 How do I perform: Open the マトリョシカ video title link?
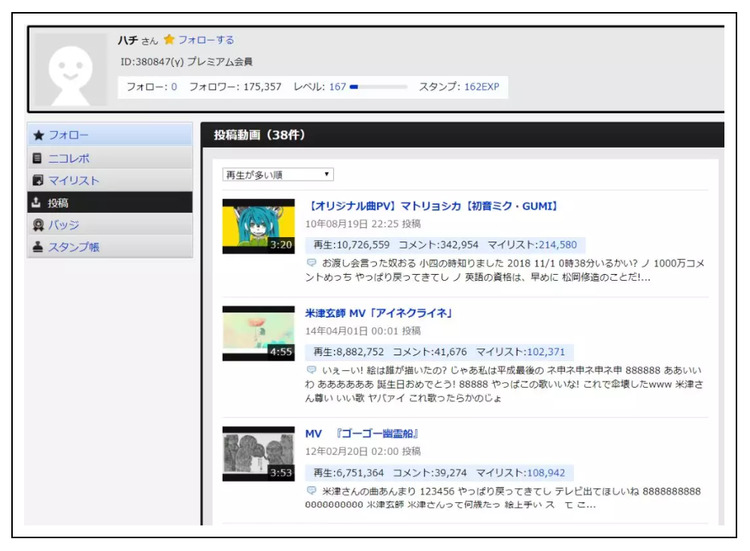click(431, 206)
